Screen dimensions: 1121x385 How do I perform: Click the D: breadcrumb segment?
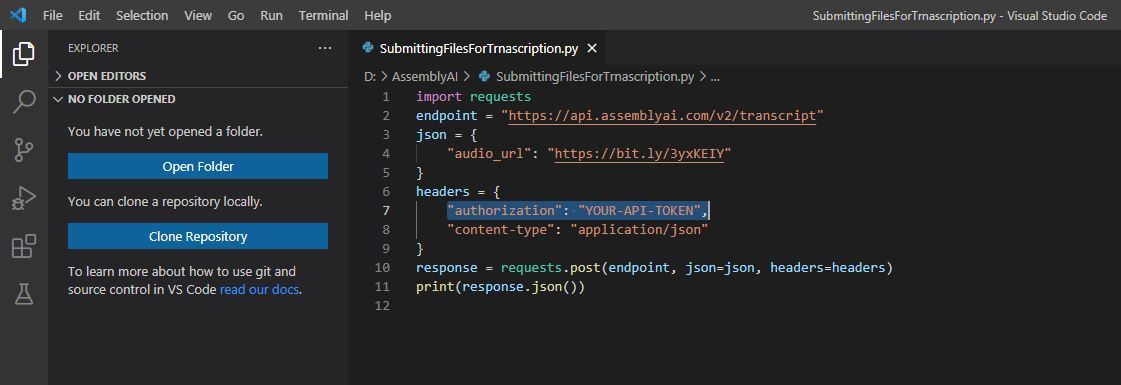tap(370, 76)
